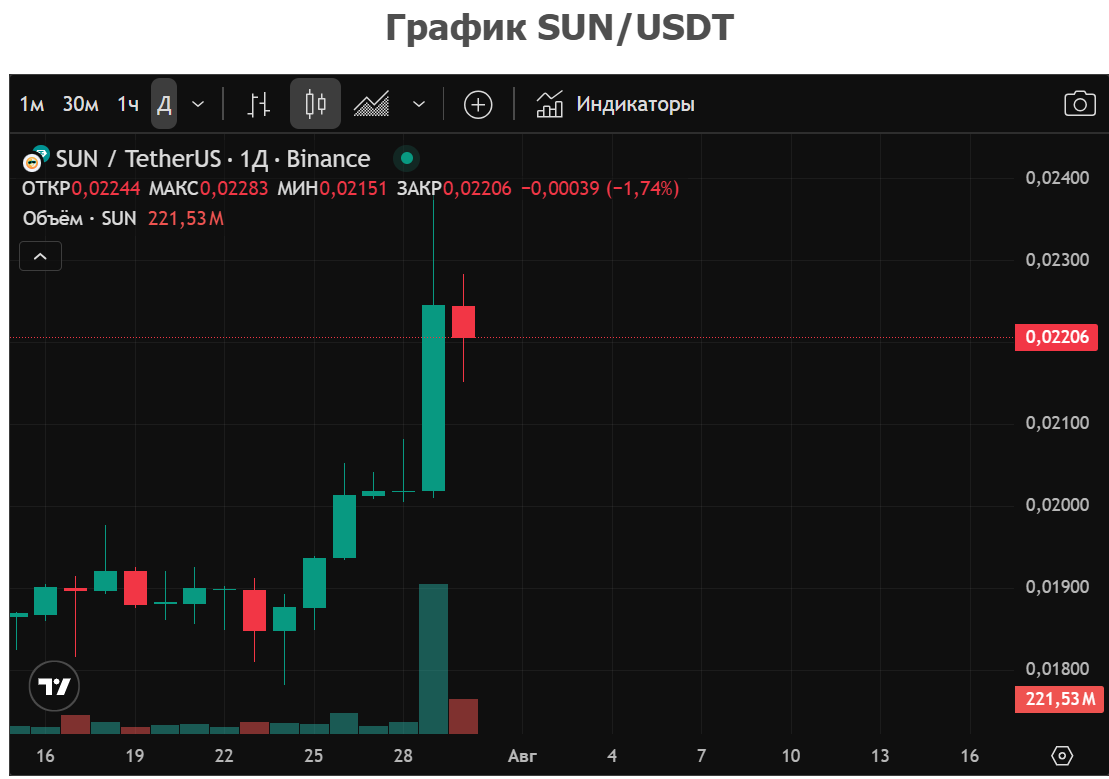Click the green market status dot
The image size is (1109, 779).
coord(407,158)
